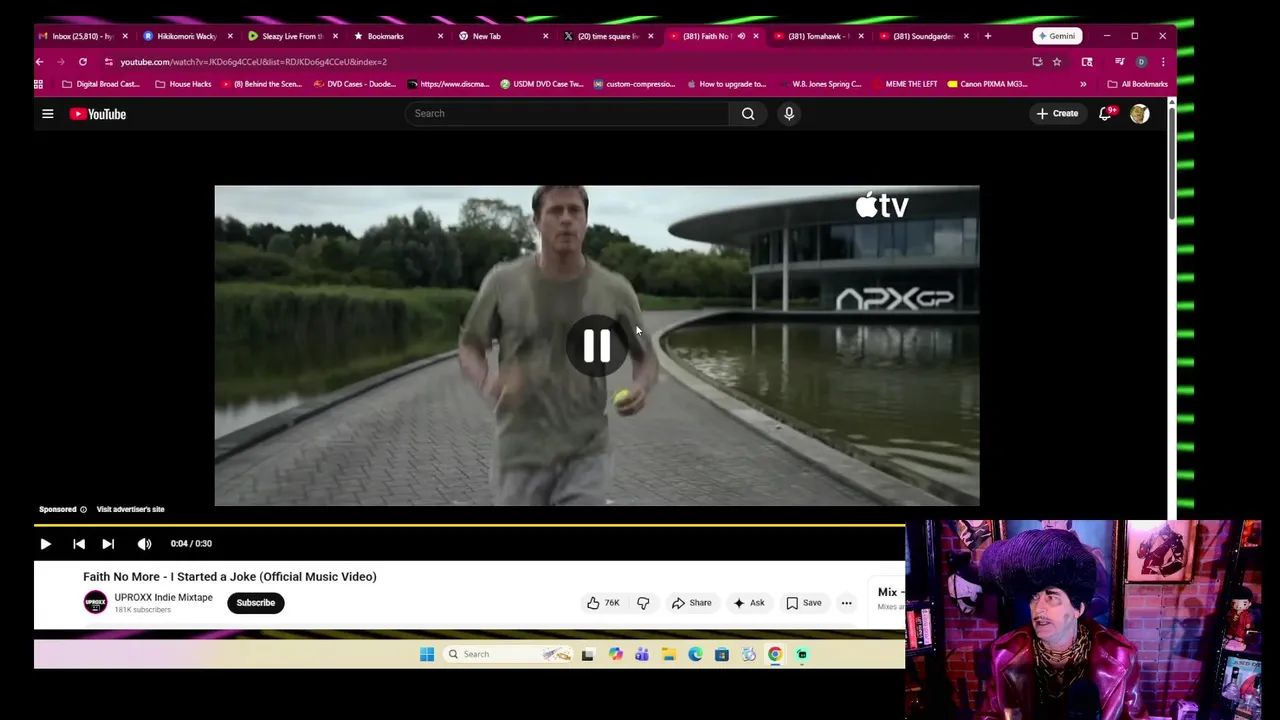Viewport: 1280px width, 720px height.
Task: Click the play button in the player bar
Action: point(45,544)
